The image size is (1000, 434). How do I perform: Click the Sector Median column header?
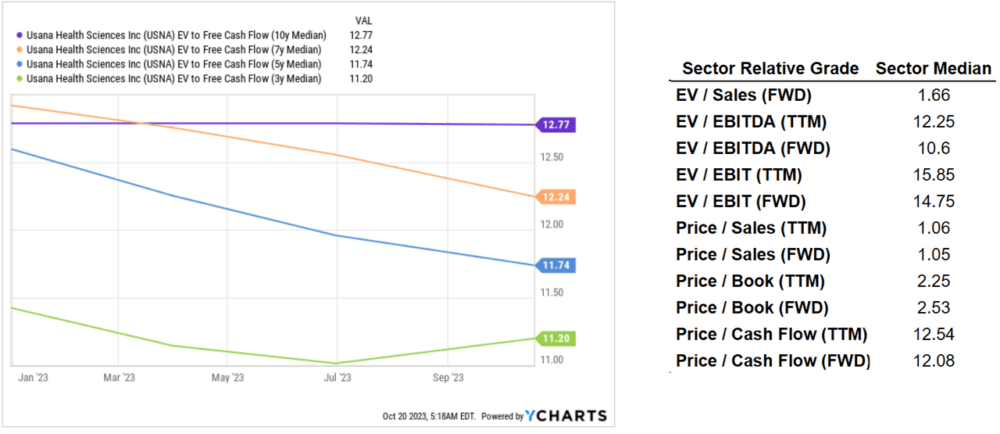point(935,69)
